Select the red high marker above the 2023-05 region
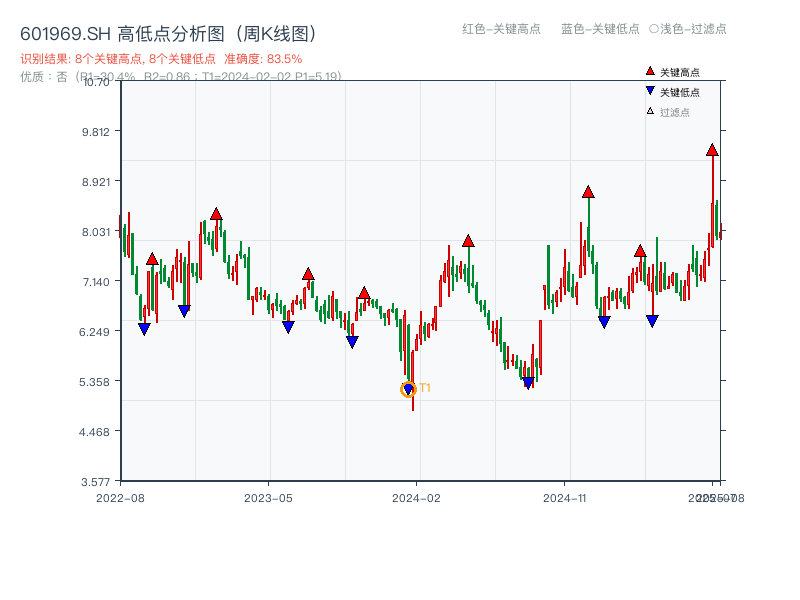 click(x=308, y=273)
